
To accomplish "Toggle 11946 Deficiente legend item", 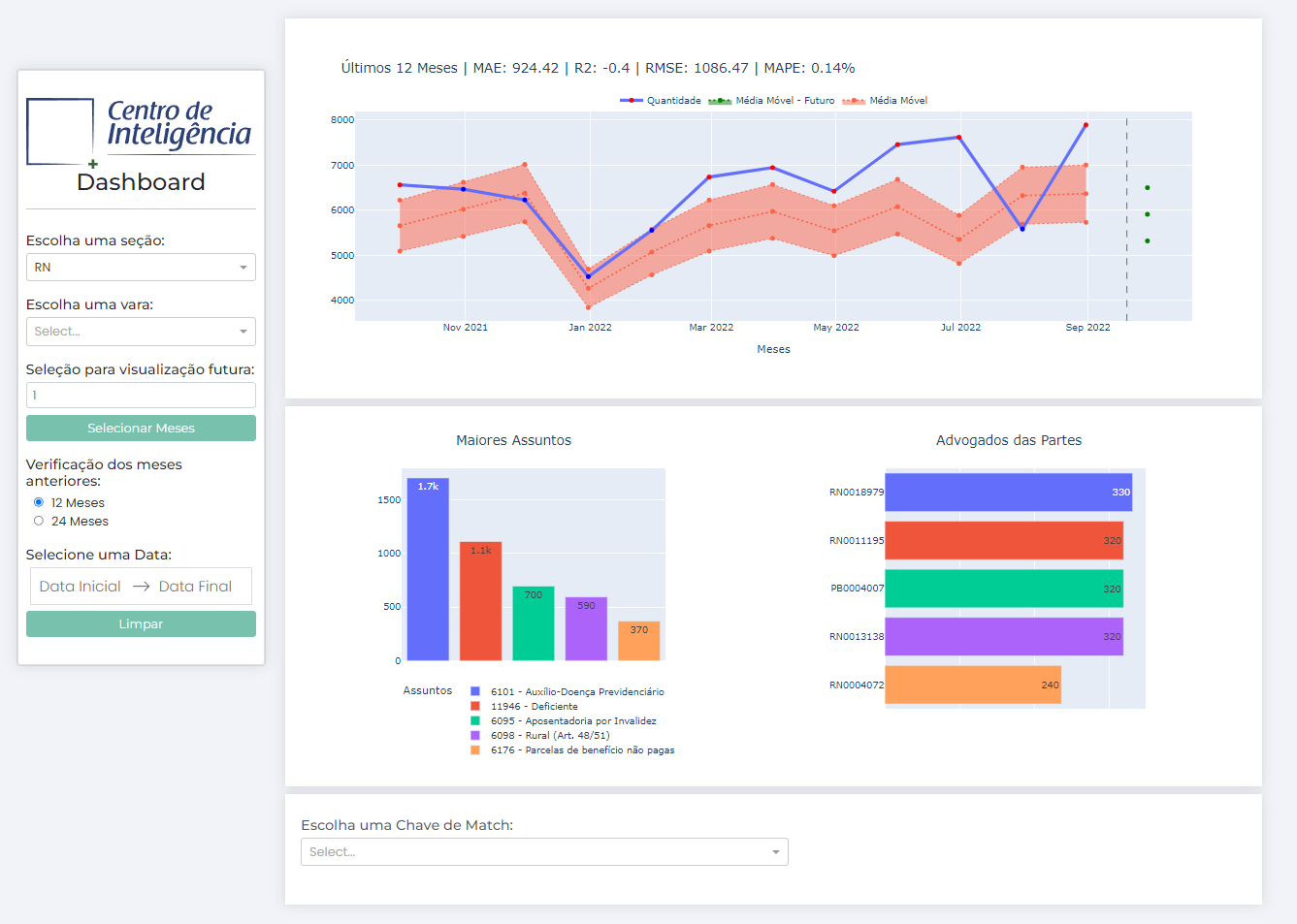I will pyautogui.click(x=524, y=707).
